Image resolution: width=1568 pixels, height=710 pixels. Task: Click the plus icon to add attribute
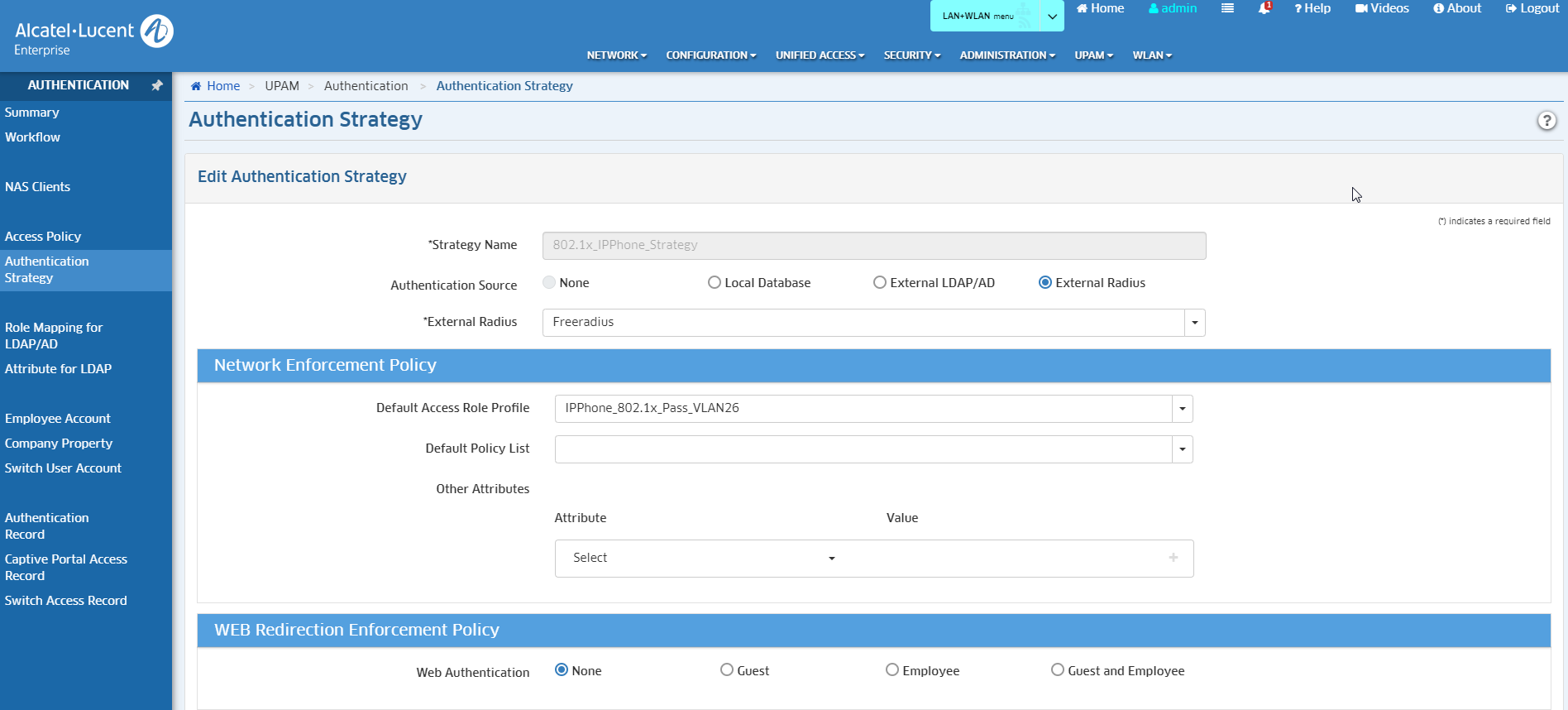pyautogui.click(x=1173, y=558)
